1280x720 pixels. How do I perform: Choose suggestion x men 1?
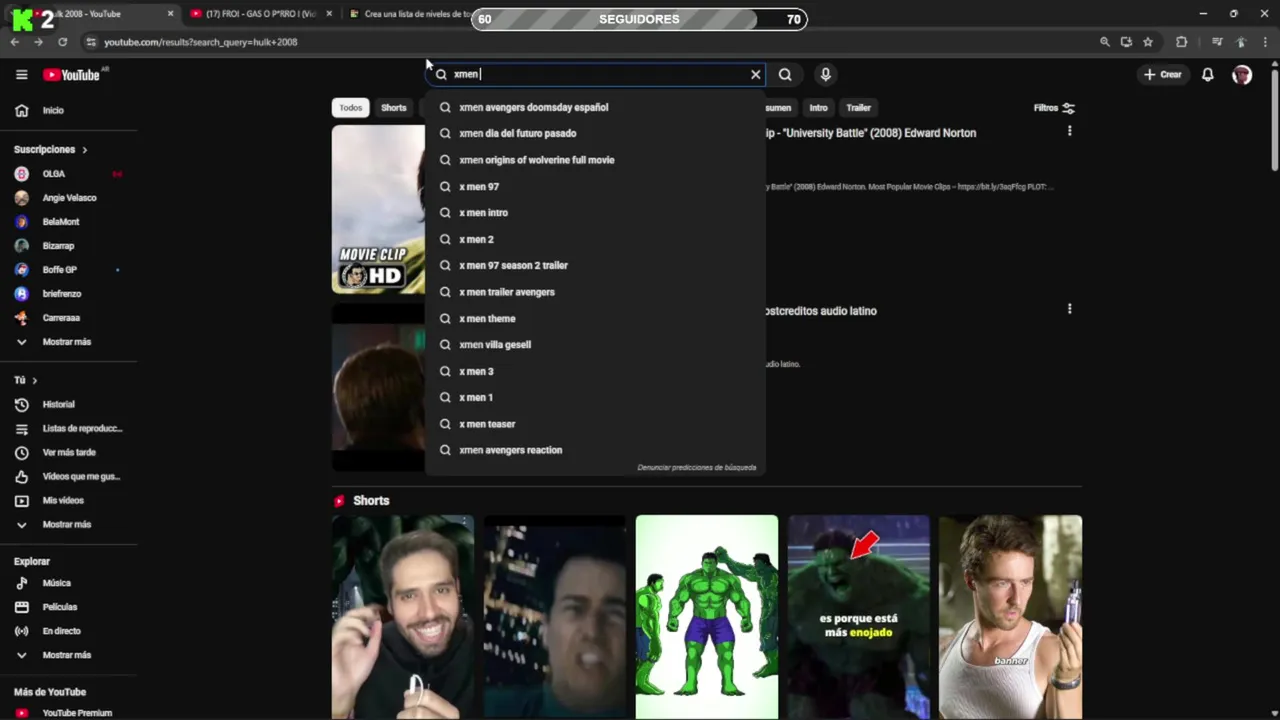pyautogui.click(x=595, y=398)
